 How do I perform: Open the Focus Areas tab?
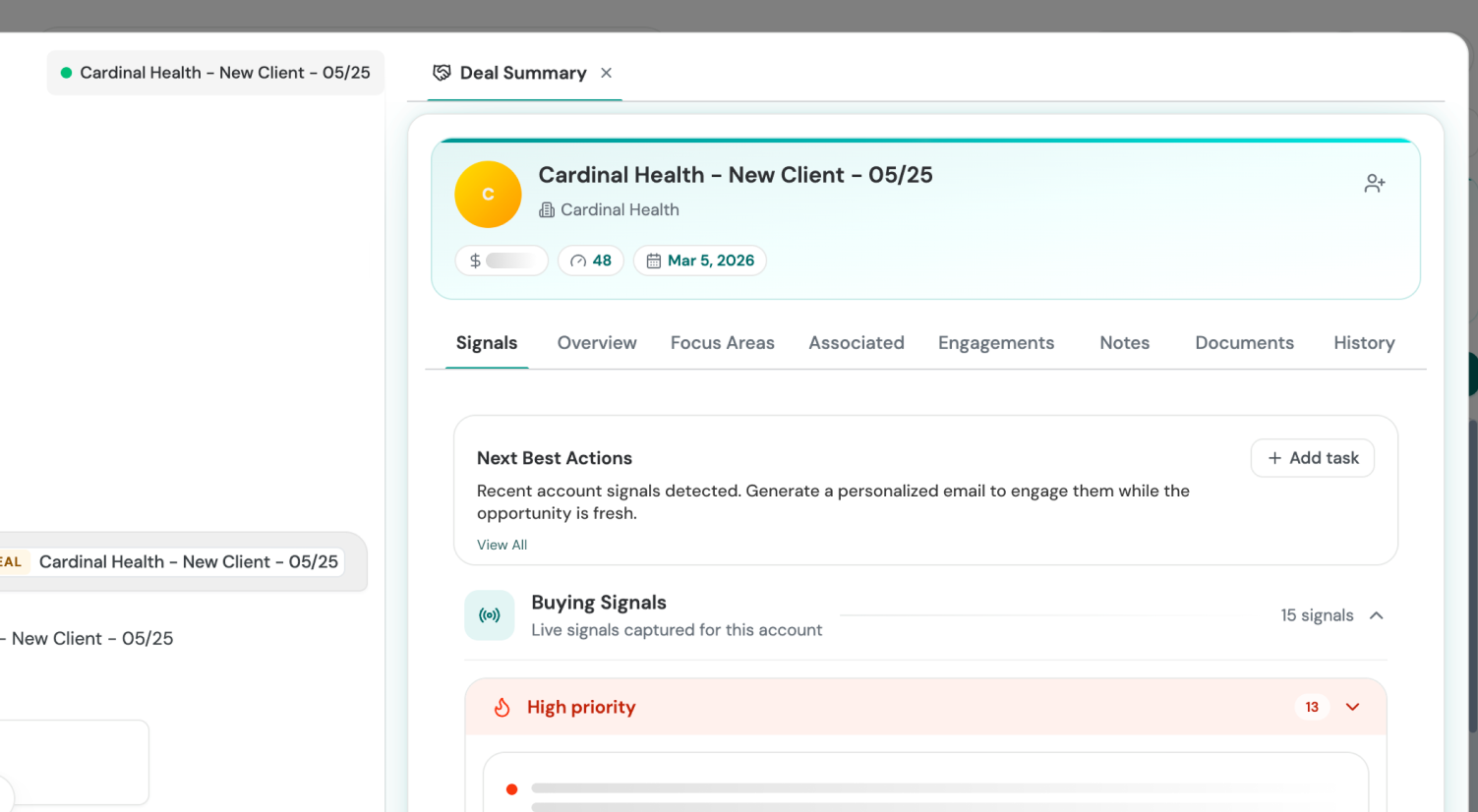click(723, 343)
